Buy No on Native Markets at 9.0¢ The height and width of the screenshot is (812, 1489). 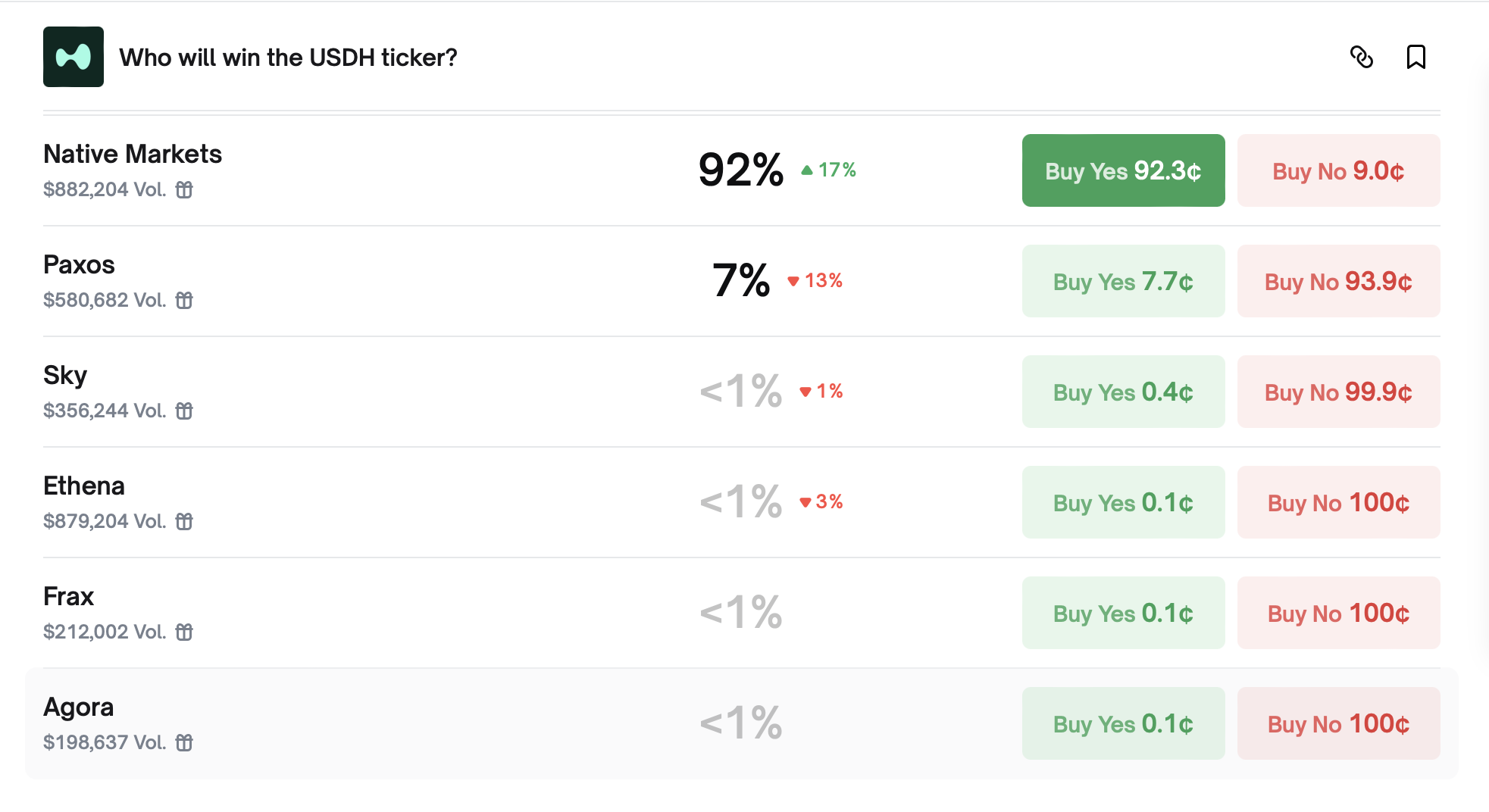1337,170
